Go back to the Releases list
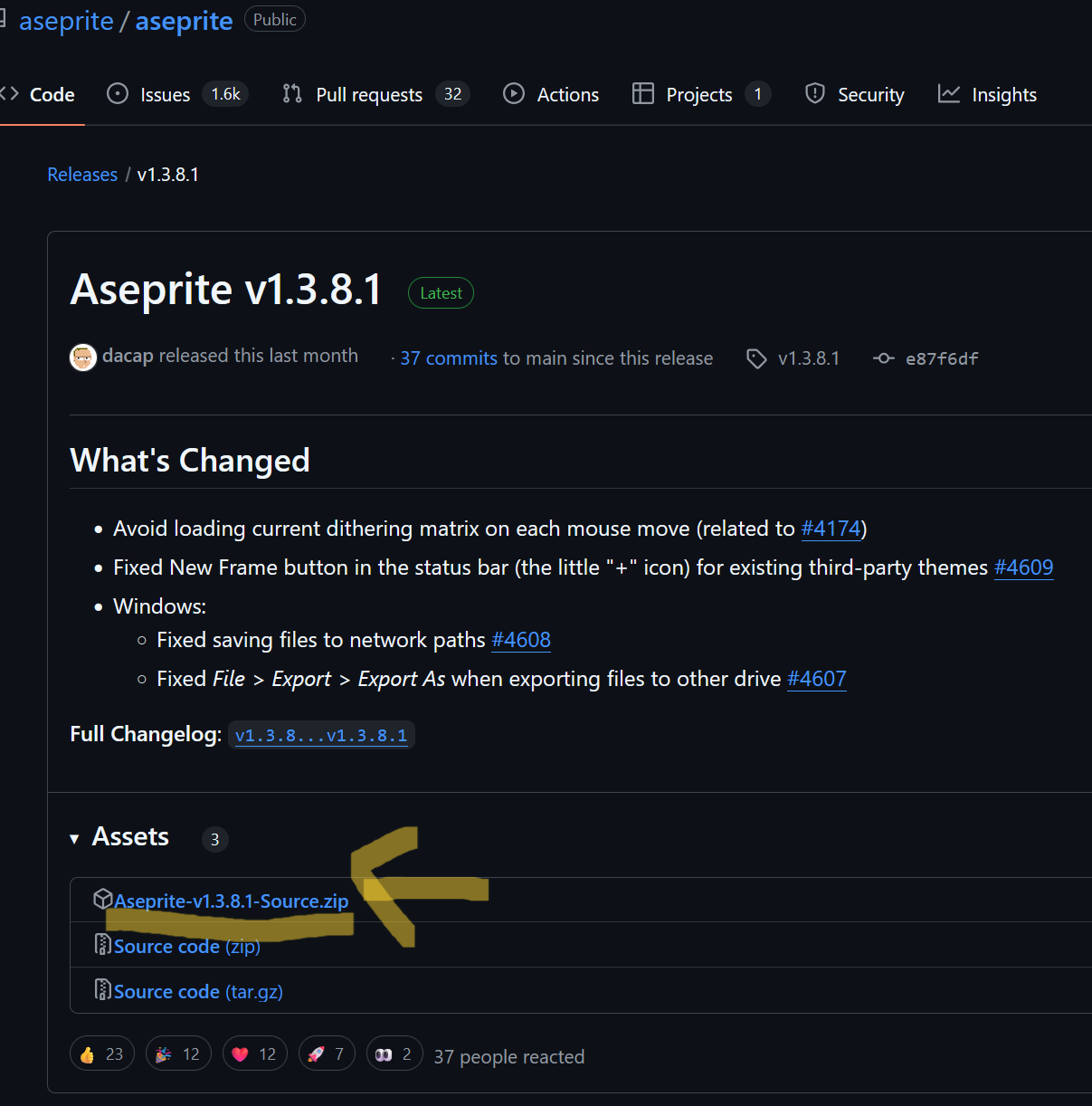 (x=82, y=175)
